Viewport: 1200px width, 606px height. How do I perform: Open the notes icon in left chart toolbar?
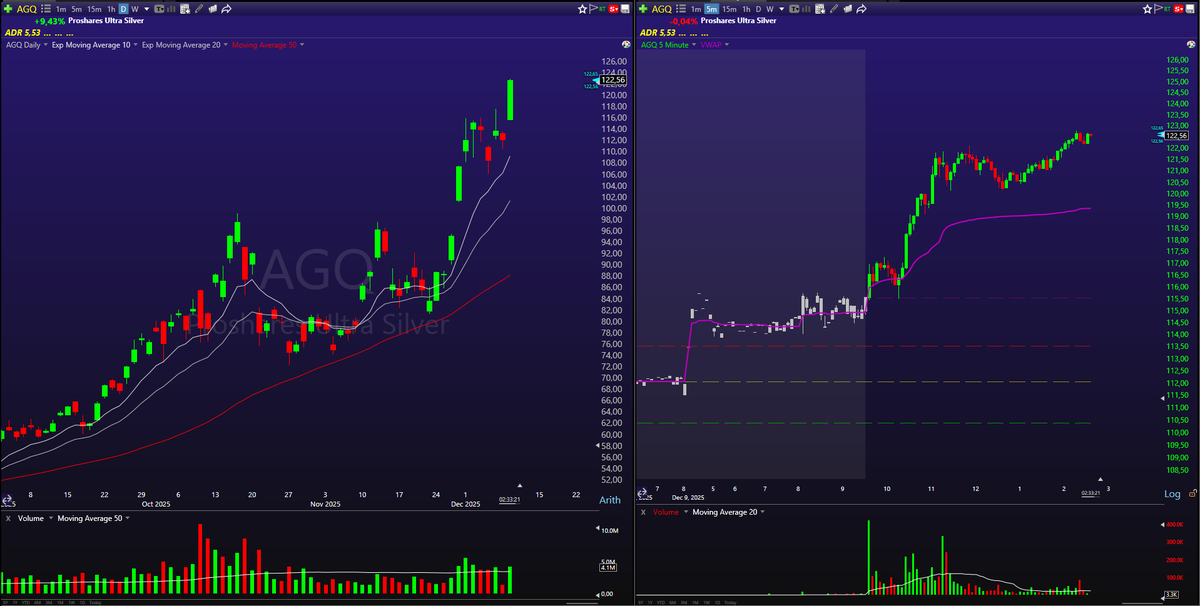(184, 9)
